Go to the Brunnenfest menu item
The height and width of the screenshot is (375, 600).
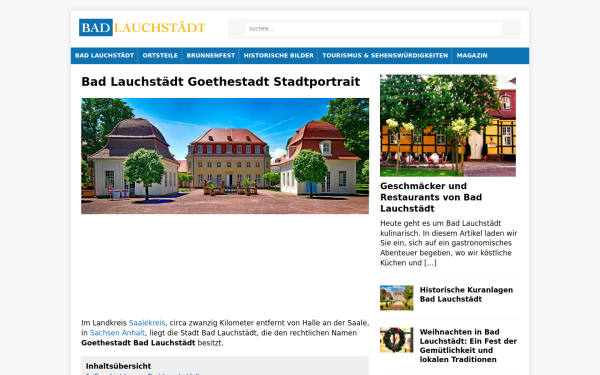(x=210, y=55)
